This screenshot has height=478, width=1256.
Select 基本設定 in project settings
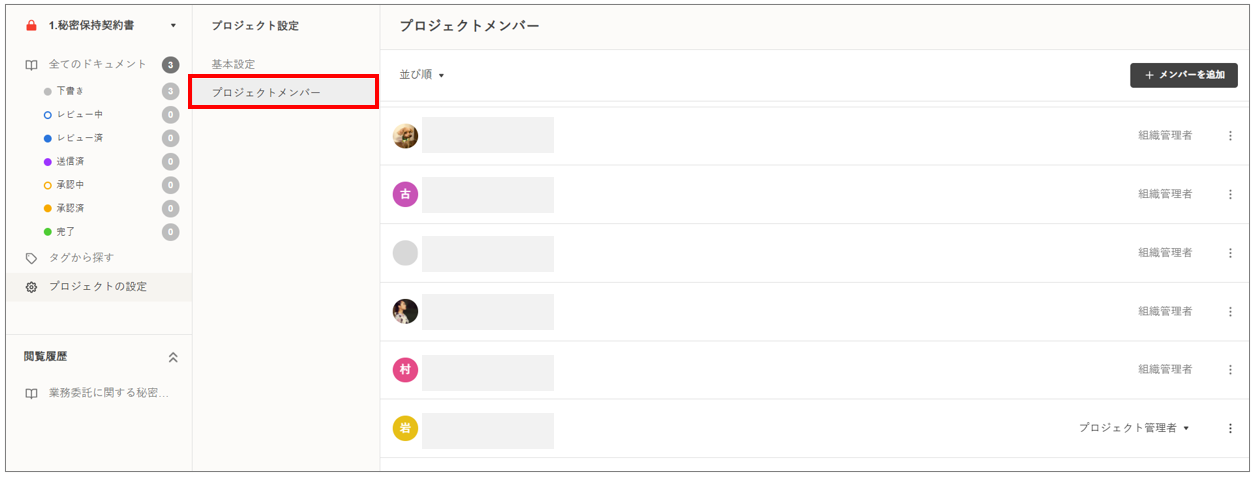(x=233, y=64)
